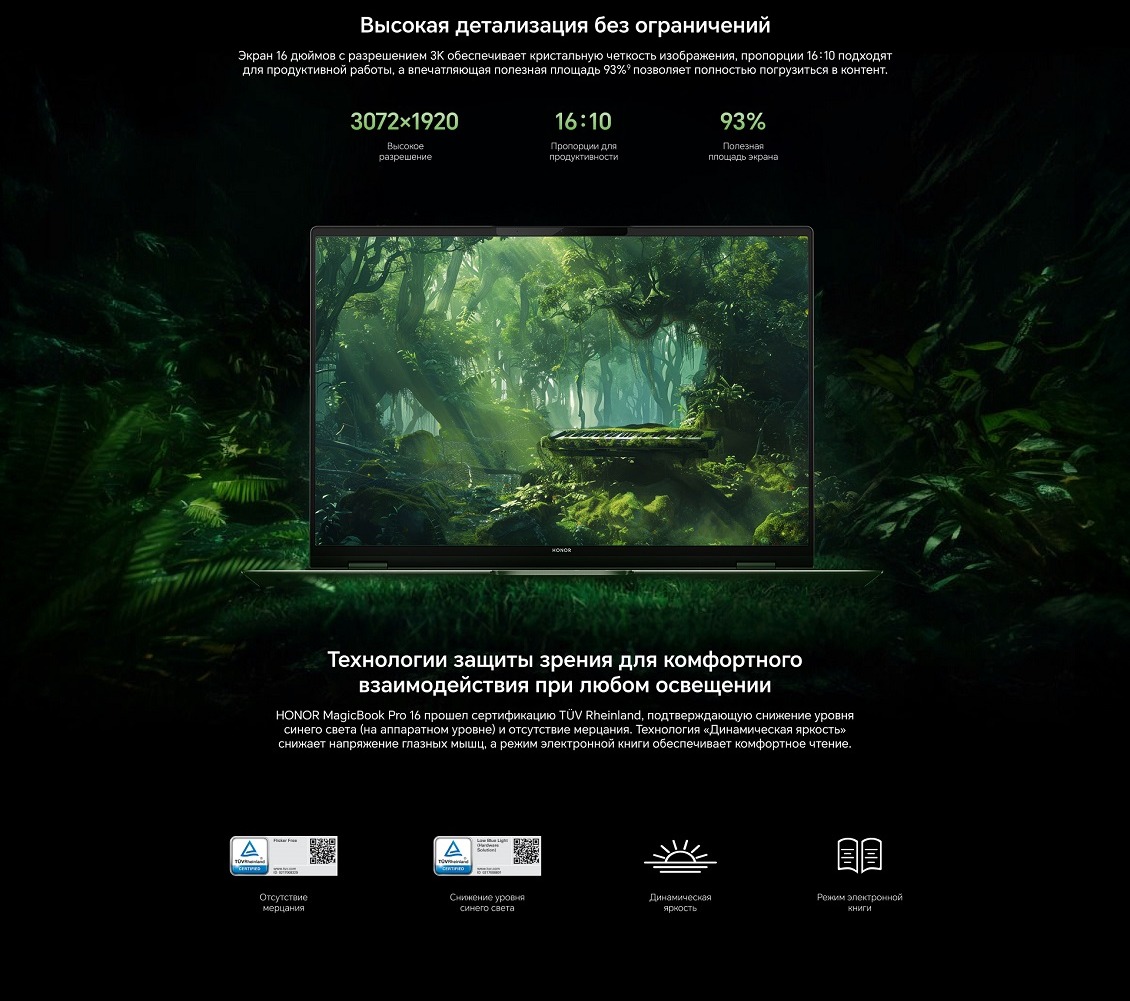Image resolution: width=1130 pixels, height=1001 pixels.
Task: Click the 'Полезная площадь экрана' caption
Action: click(x=743, y=151)
